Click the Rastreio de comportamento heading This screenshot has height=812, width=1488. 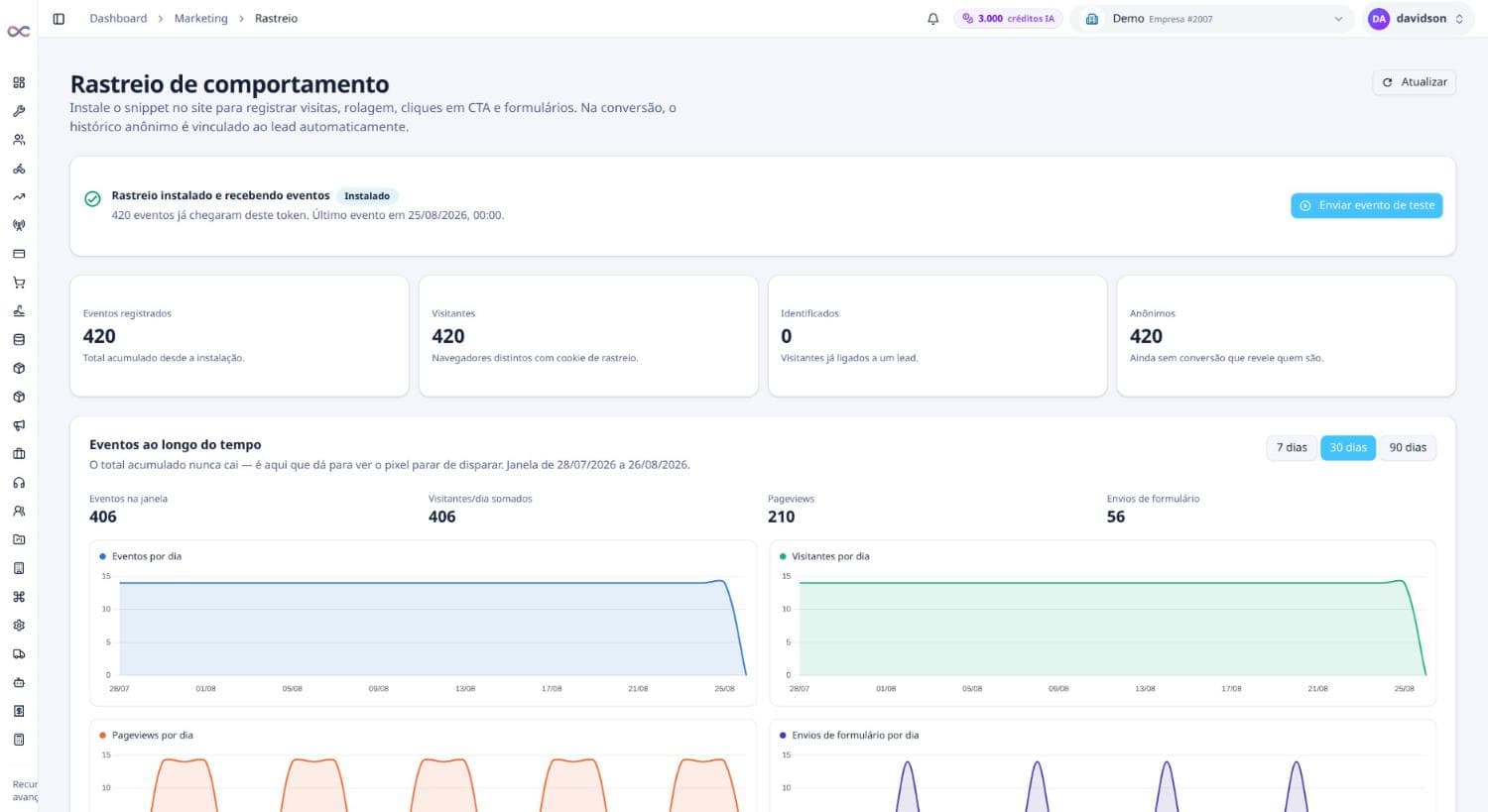(229, 84)
